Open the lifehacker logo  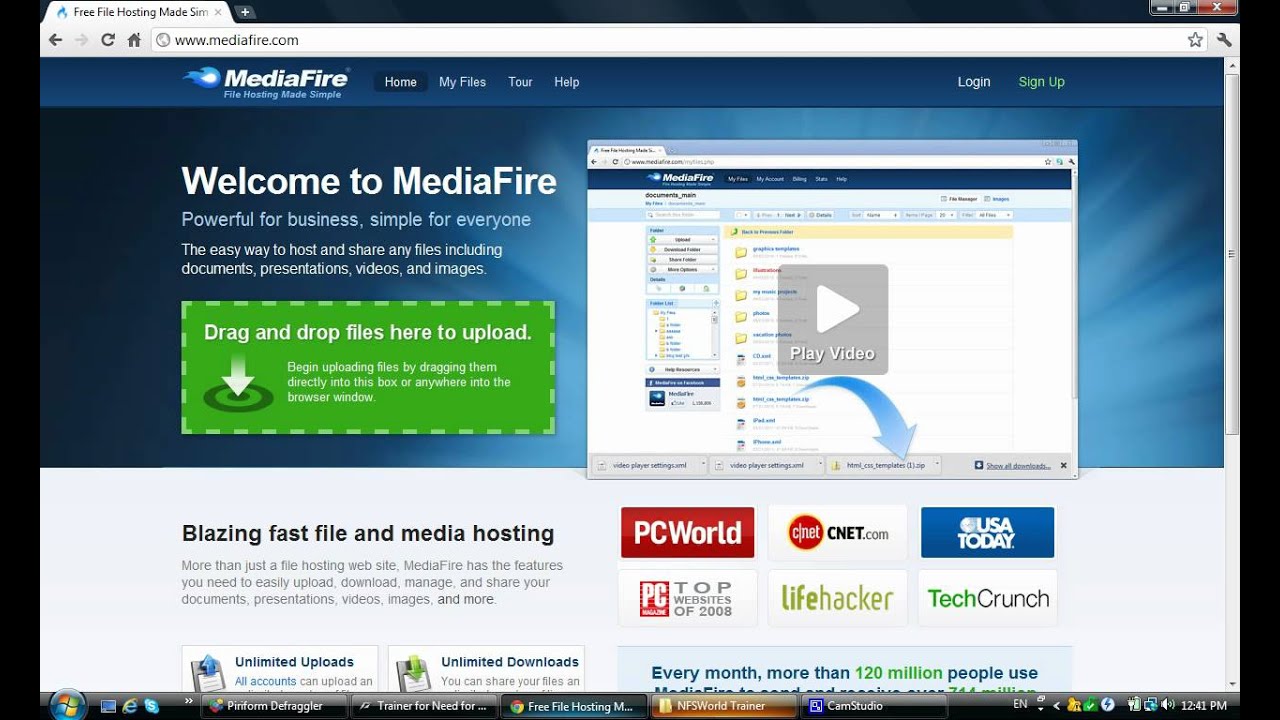coord(838,598)
